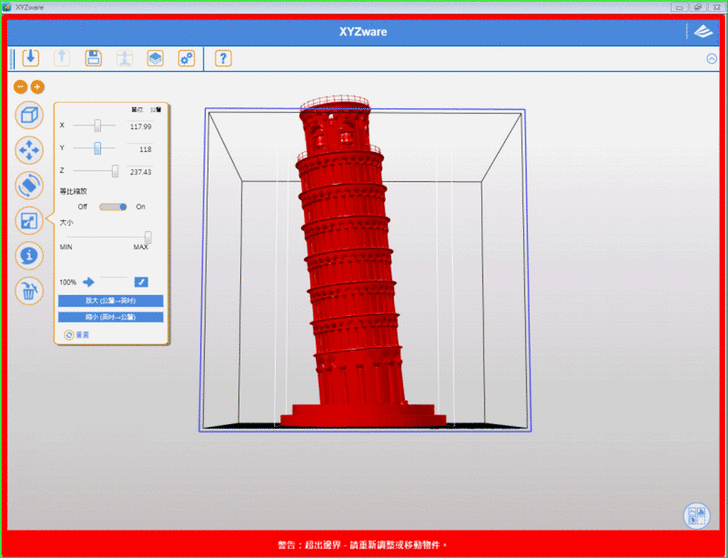Toggle the uniform scaling Off/On switch
The width and height of the screenshot is (728, 558).
pyautogui.click(x=113, y=207)
